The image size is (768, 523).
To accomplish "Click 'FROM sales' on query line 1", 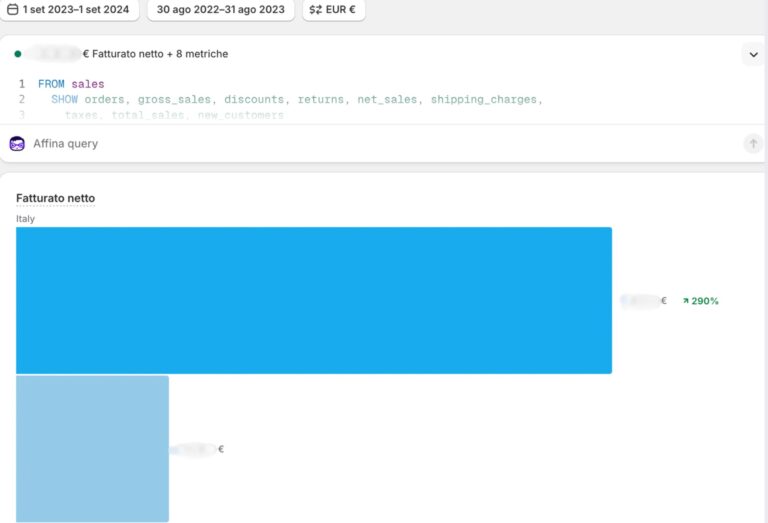I will [x=71, y=84].
